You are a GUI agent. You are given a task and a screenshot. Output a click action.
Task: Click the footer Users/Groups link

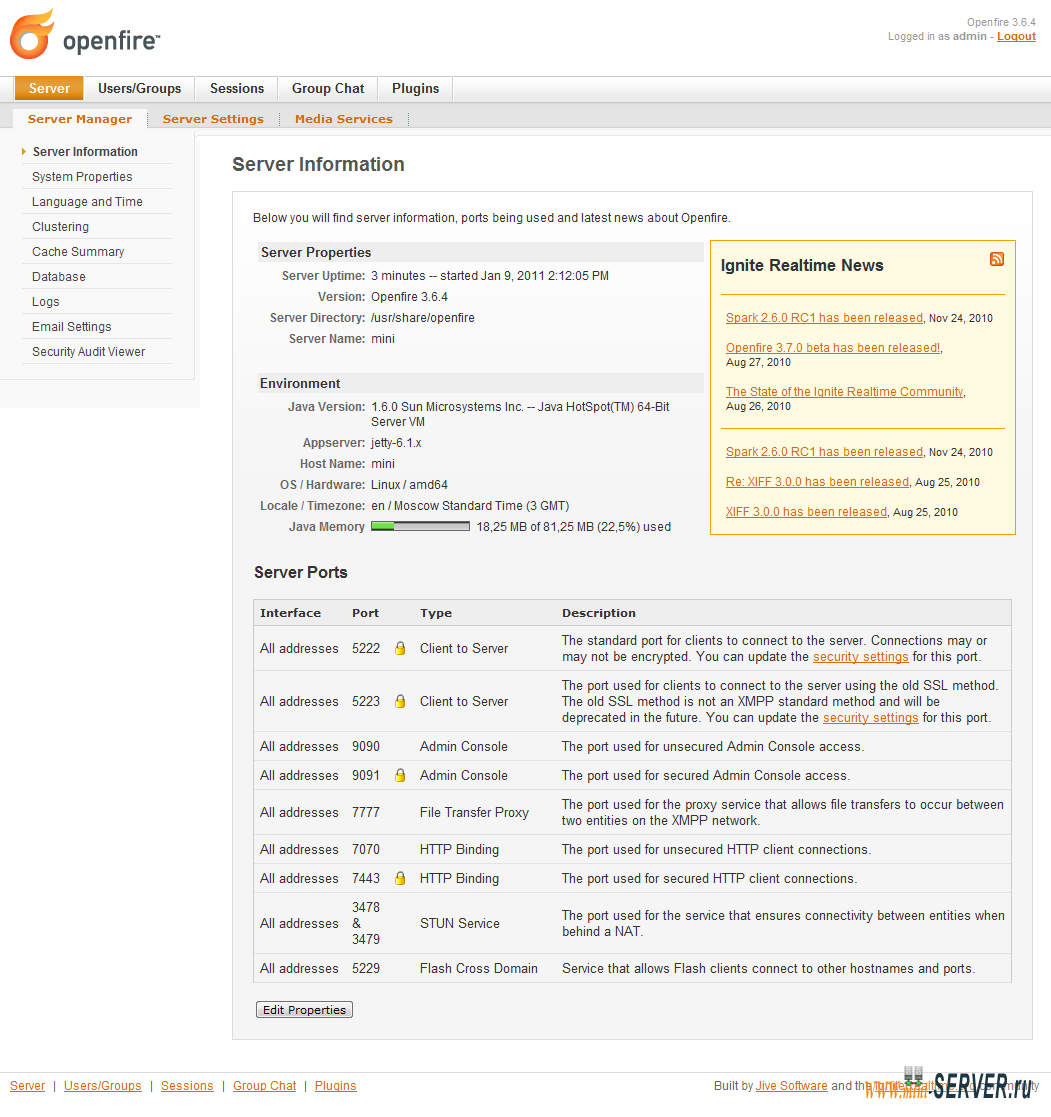(x=103, y=1086)
